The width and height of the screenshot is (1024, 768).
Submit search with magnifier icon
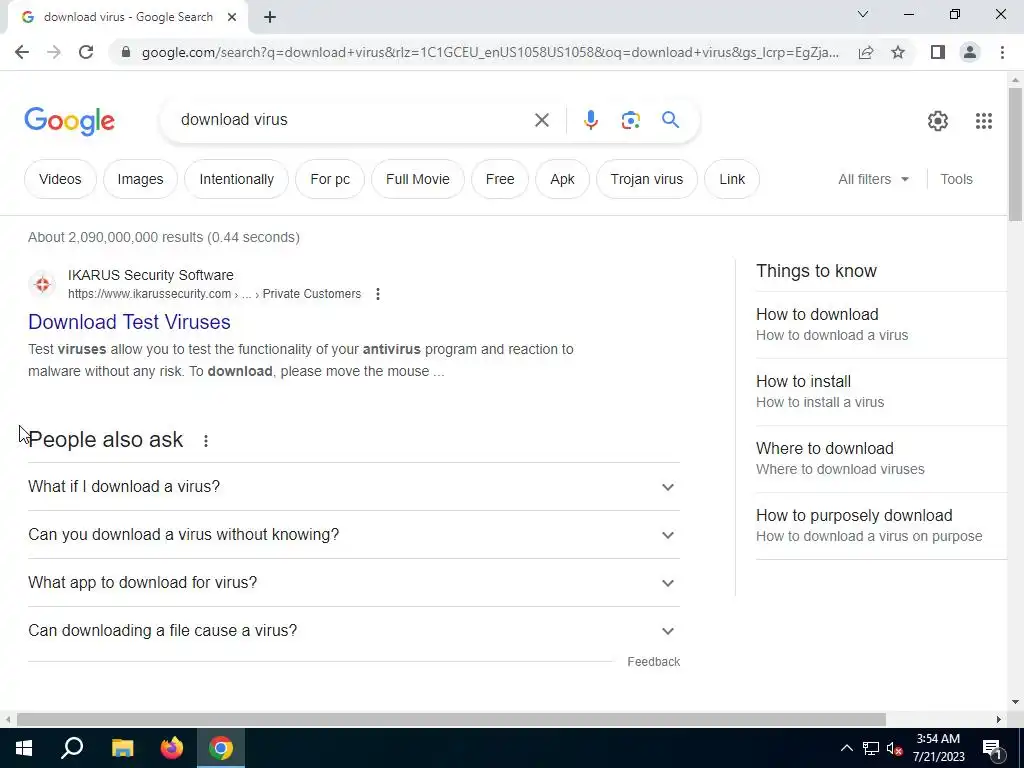point(670,120)
